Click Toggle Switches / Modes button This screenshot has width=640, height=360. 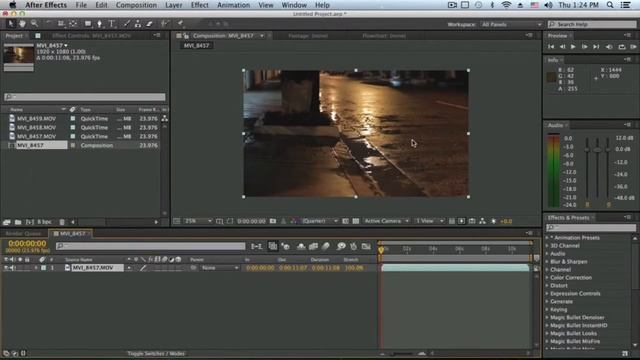(x=156, y=353)
